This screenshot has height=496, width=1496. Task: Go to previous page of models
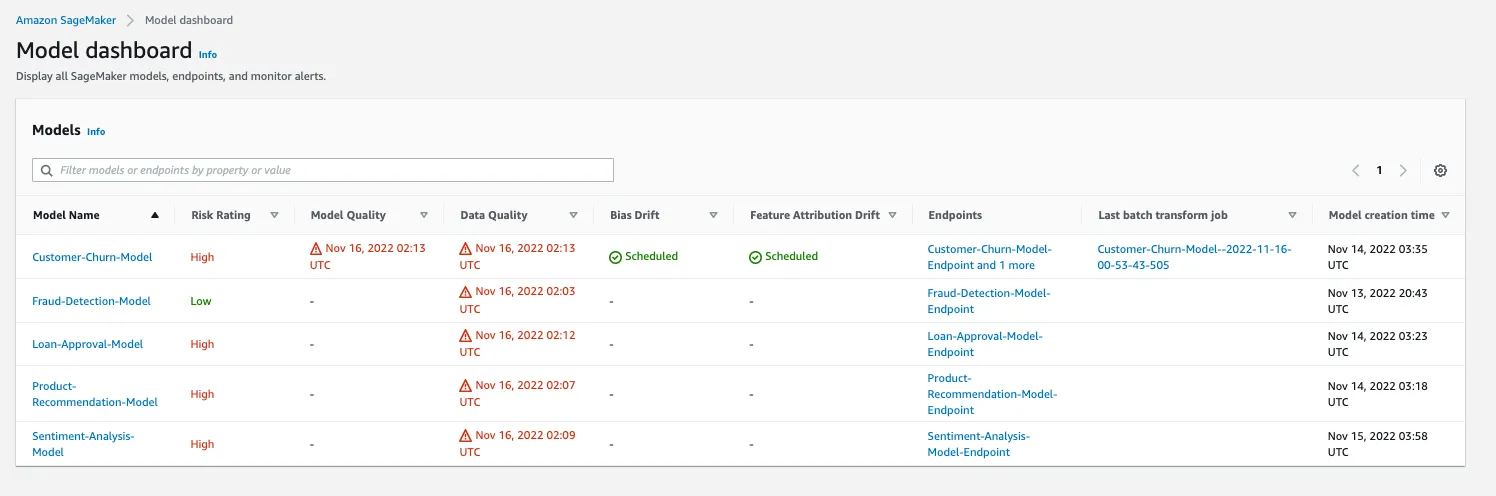click(1356, 171)
